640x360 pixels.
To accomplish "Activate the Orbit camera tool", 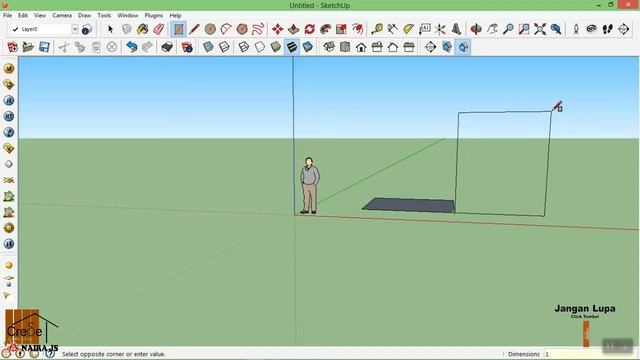I will pos(476,29).
